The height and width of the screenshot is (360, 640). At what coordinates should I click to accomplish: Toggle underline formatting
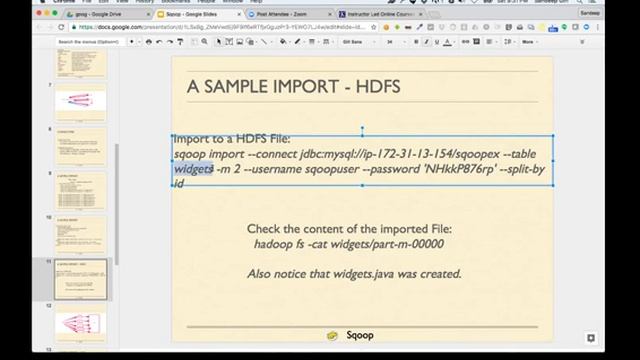437,42
